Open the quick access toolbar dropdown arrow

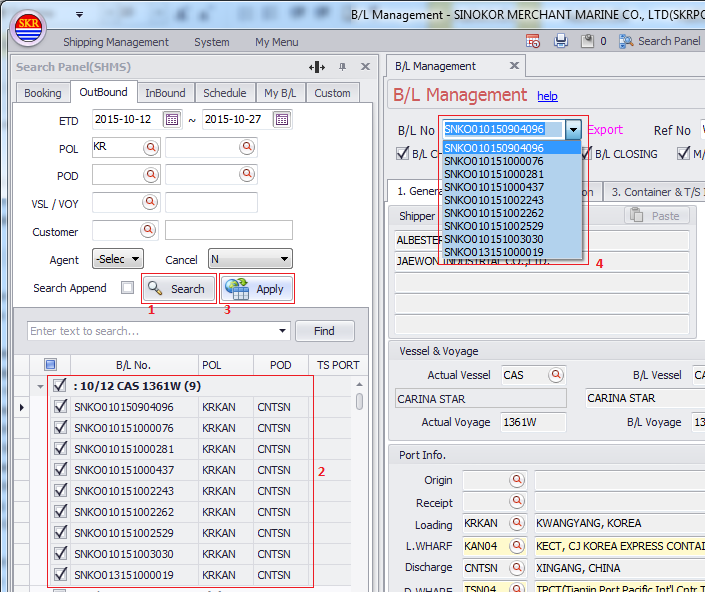pyautogui.click(x=80, y=14)
